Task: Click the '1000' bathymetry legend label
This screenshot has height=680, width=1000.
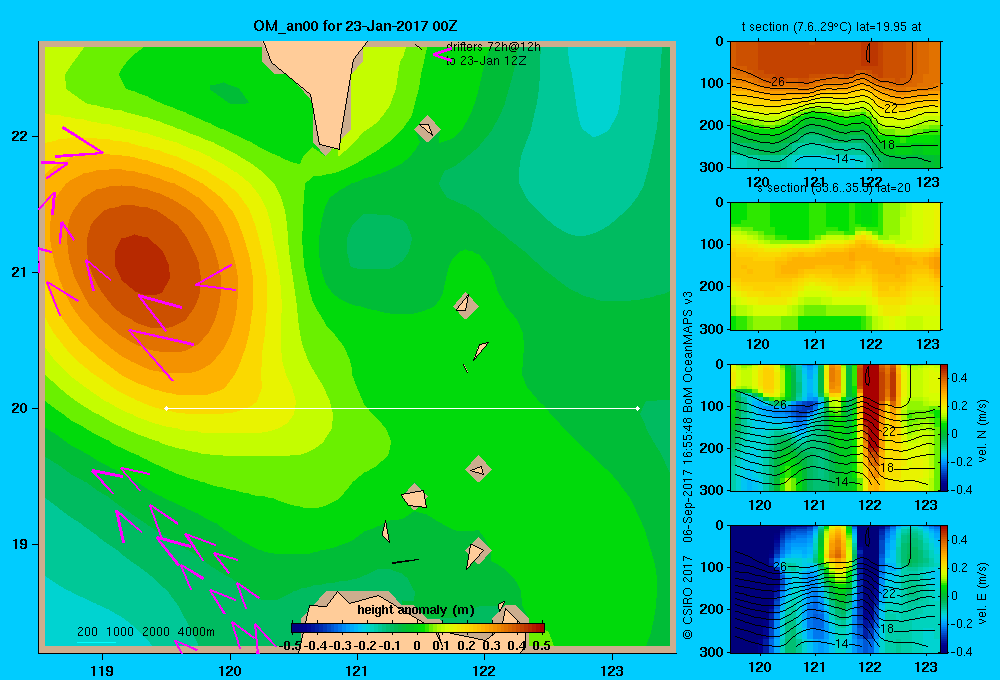Action: (x=120, y=632)
